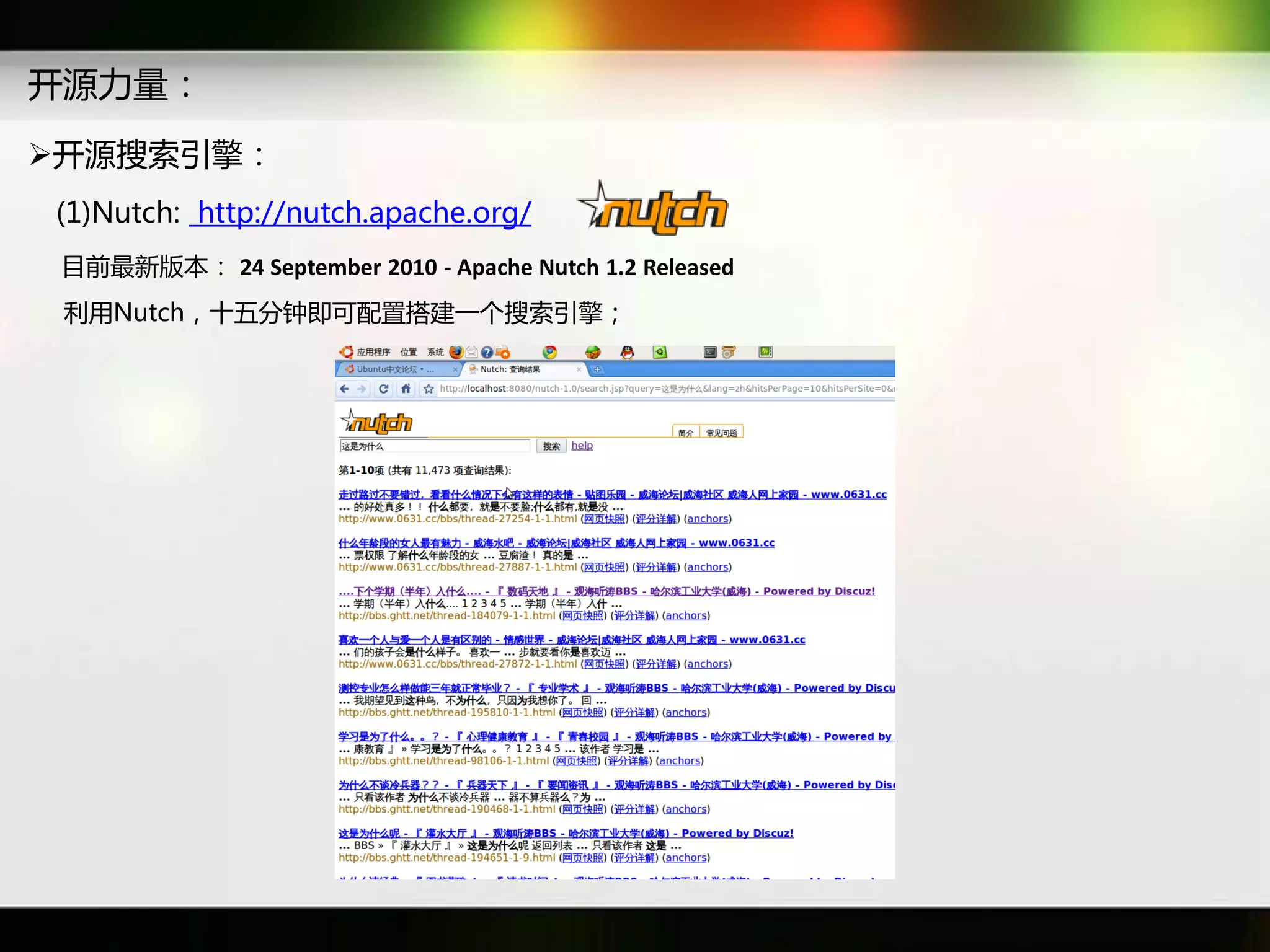Open the result 什么年龄段的女人最有魅力
Screen dimensions: 1270x952
pyautogui.click(x=556, y=543)
